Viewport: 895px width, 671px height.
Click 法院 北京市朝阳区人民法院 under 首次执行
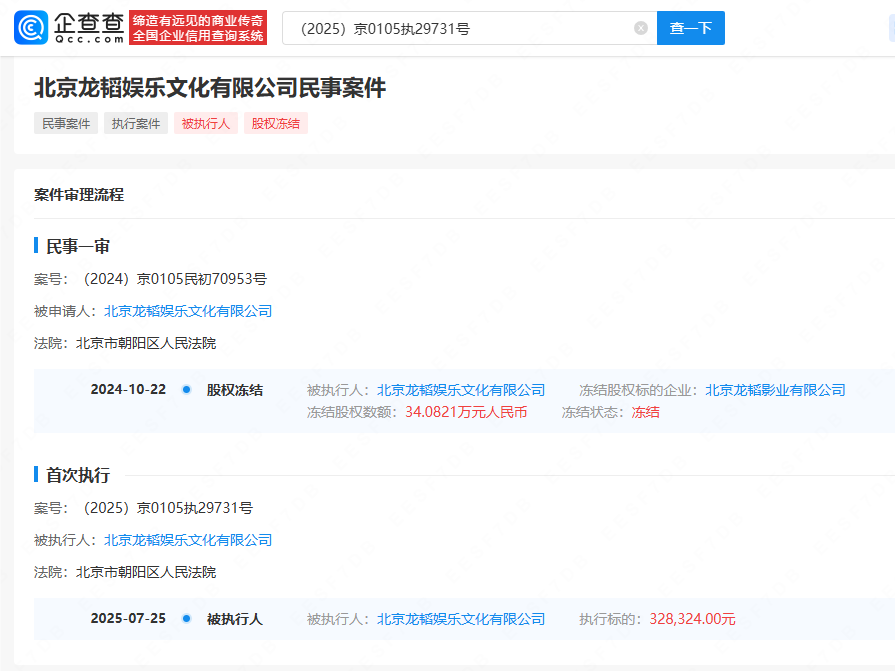[125, 572]
